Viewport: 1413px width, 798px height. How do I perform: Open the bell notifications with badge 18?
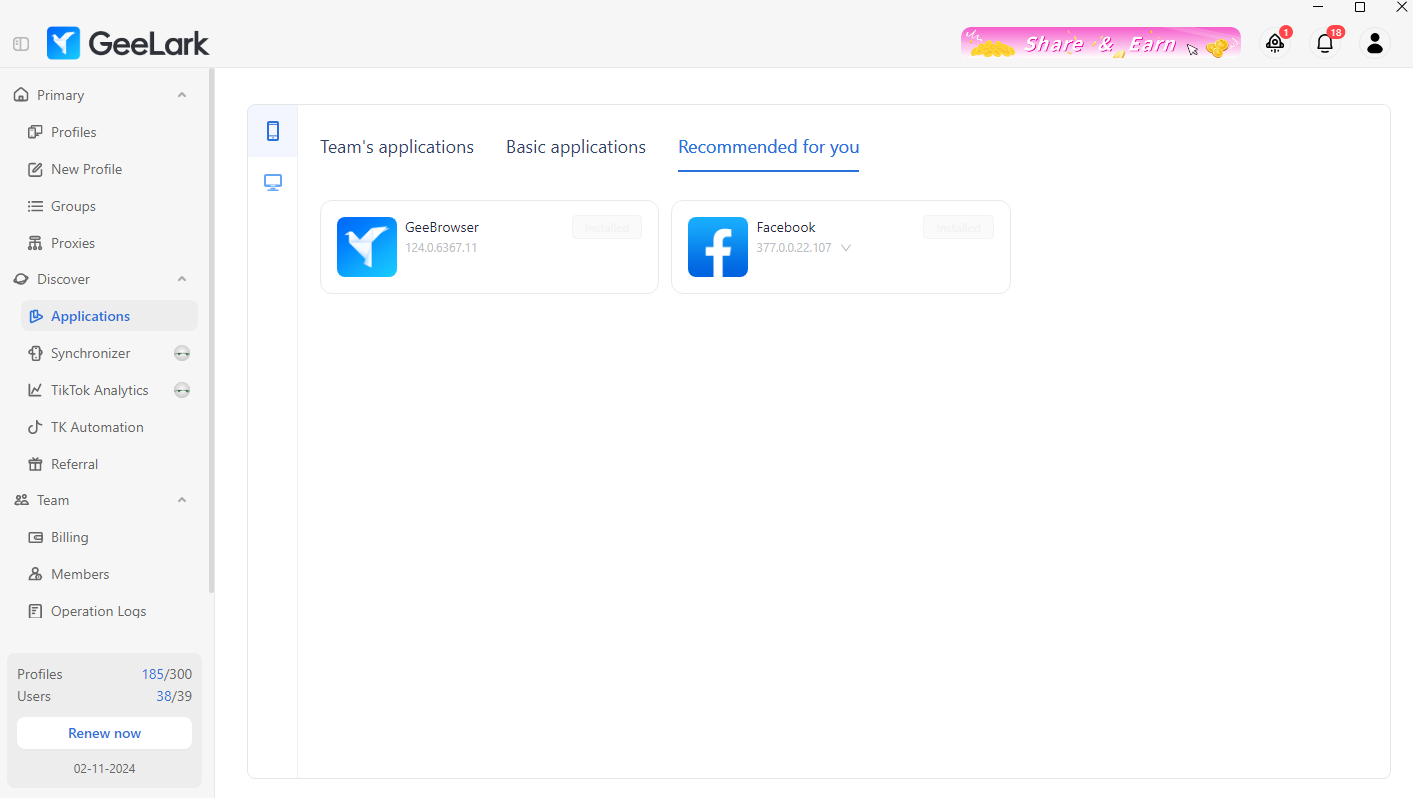1325,43
